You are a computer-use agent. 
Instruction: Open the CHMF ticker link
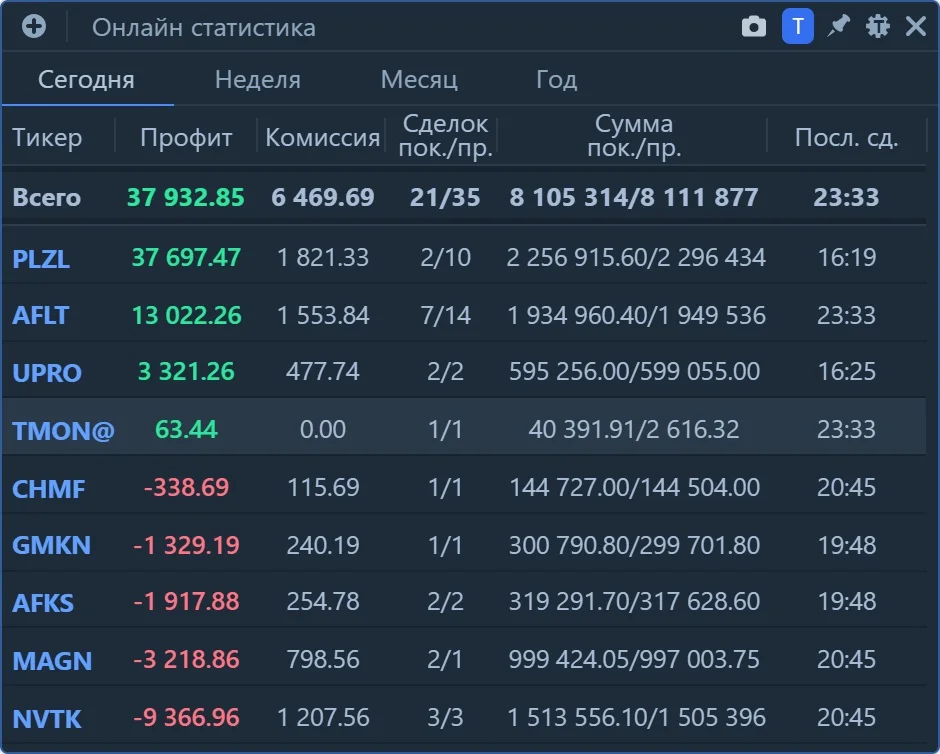click(x=49, y=489)
